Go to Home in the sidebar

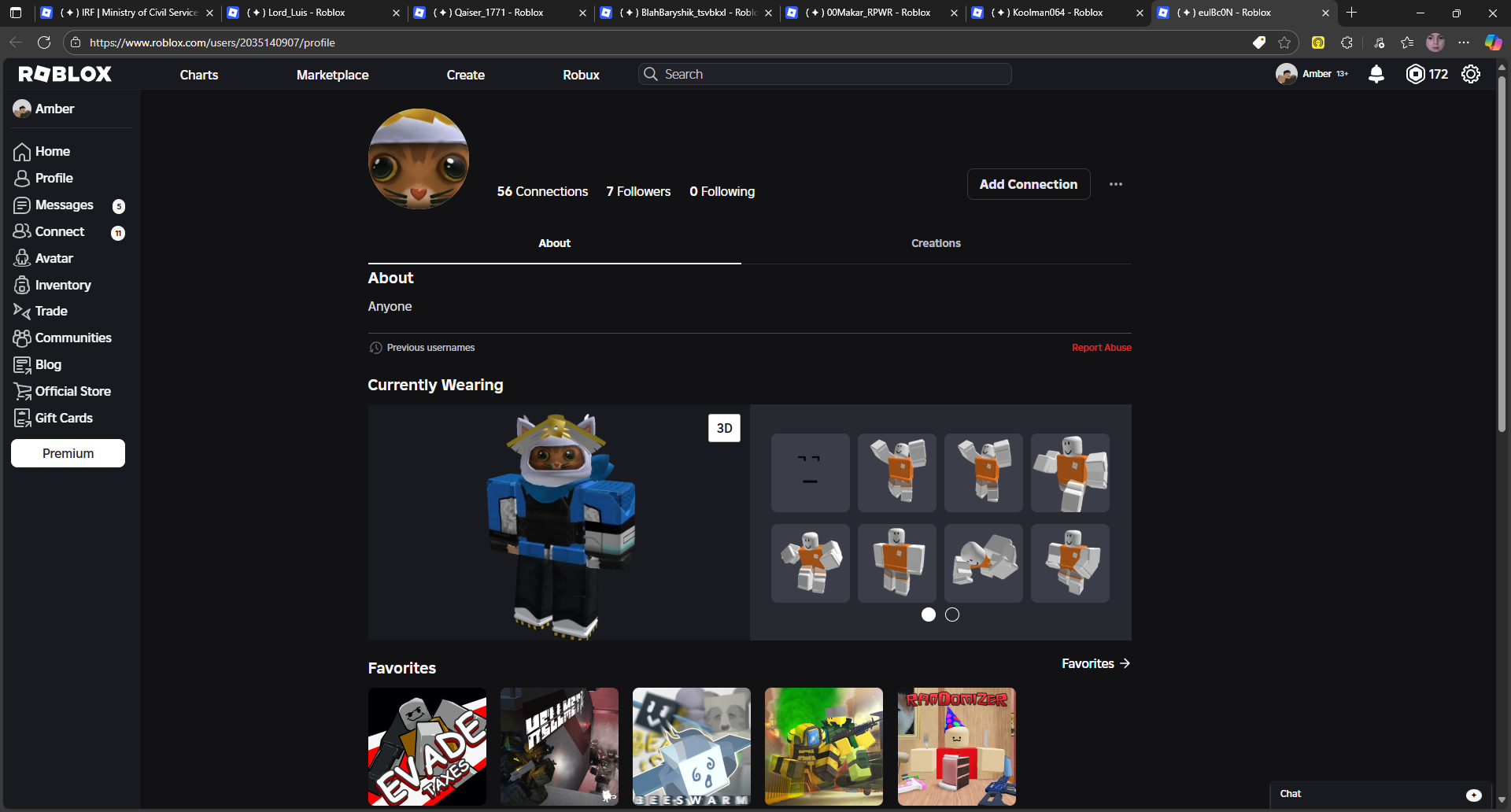53,151
